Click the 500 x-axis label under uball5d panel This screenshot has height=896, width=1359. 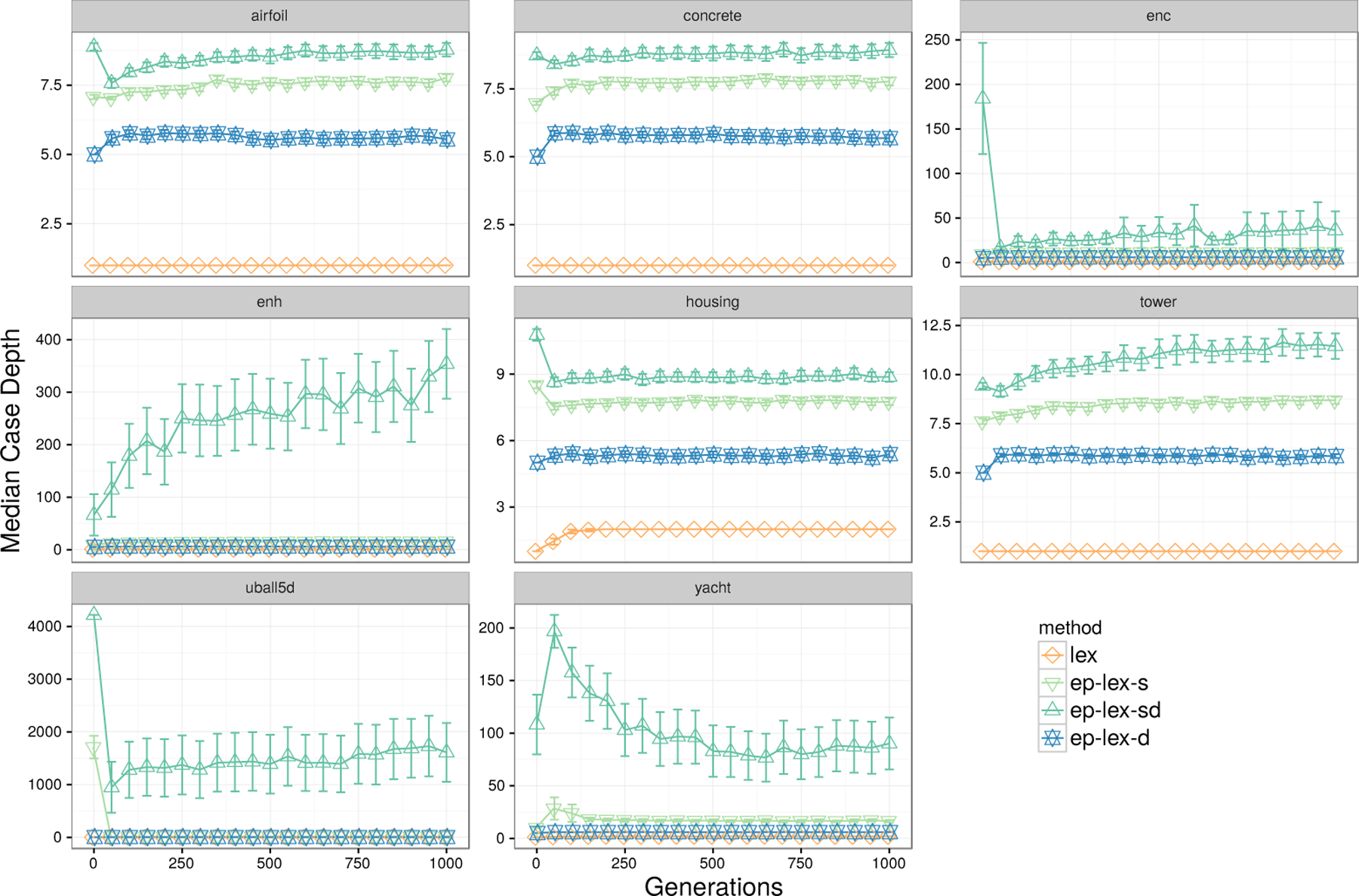click(270, 864)
